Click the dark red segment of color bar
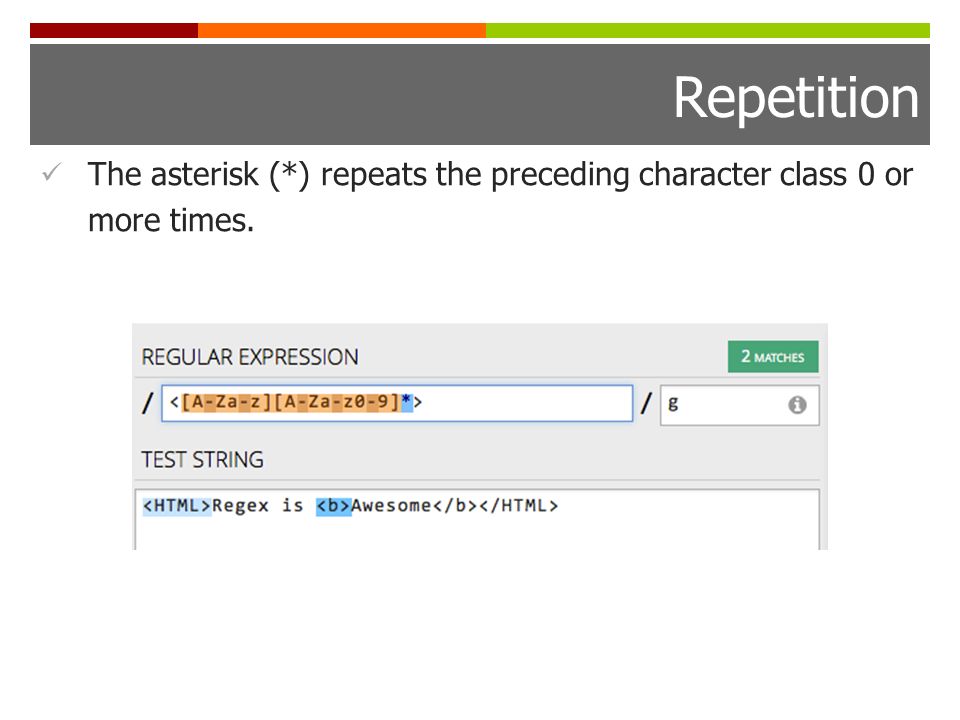Viewport: 960px width, 720px height. 114,31
